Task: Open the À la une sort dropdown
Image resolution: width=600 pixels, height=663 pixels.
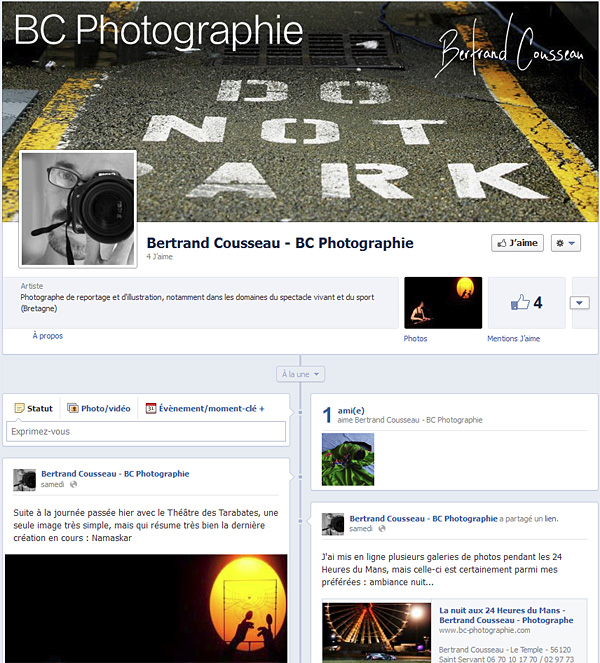Action: pos(300,374)
